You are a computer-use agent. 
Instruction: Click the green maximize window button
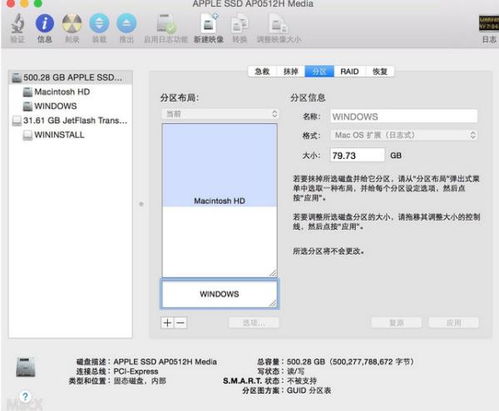38,3
